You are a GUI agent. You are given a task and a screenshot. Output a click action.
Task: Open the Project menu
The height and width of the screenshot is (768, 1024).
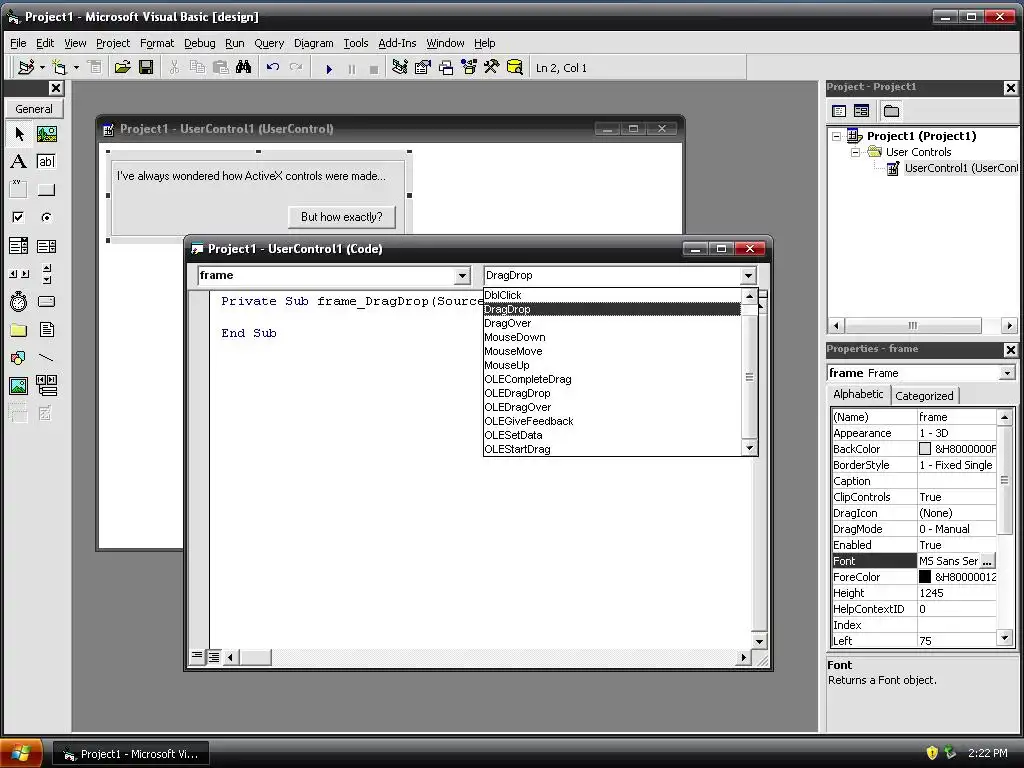click(x=113, y=43)
